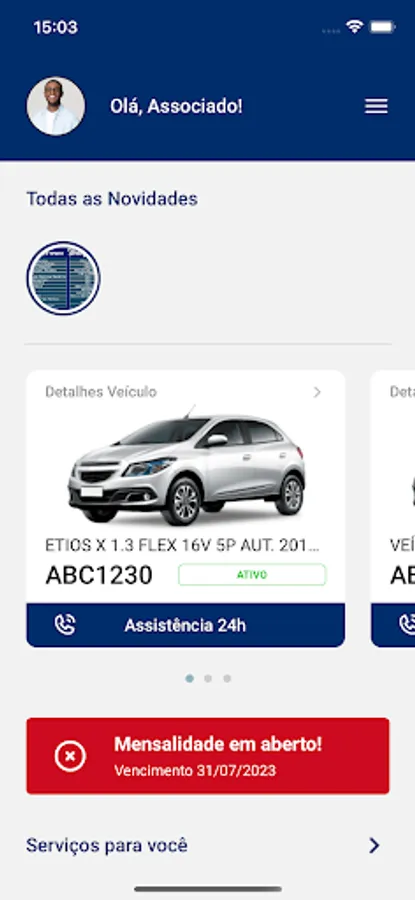The height and width of the screenshot is (900, 415).
Task: Tap the silver car image
Action: point(187,467)
